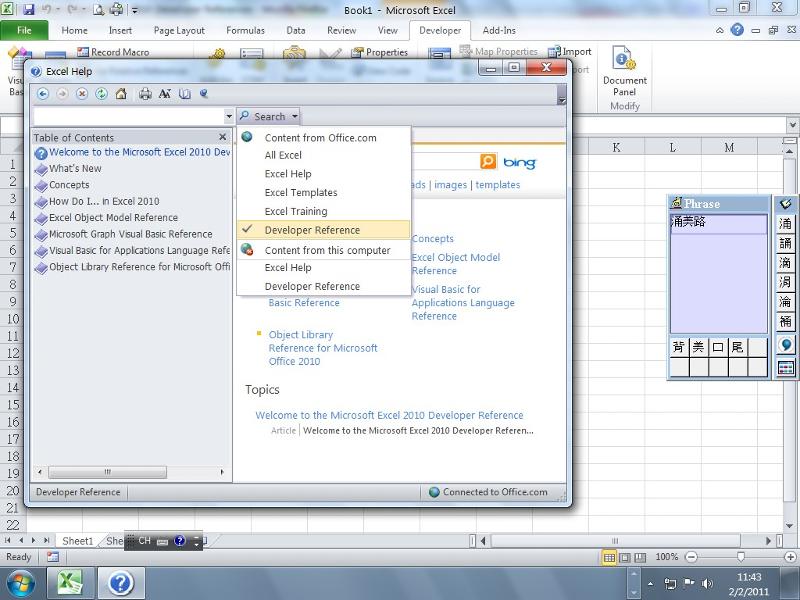Click the Print icon in Excel Help

(145, 93)
